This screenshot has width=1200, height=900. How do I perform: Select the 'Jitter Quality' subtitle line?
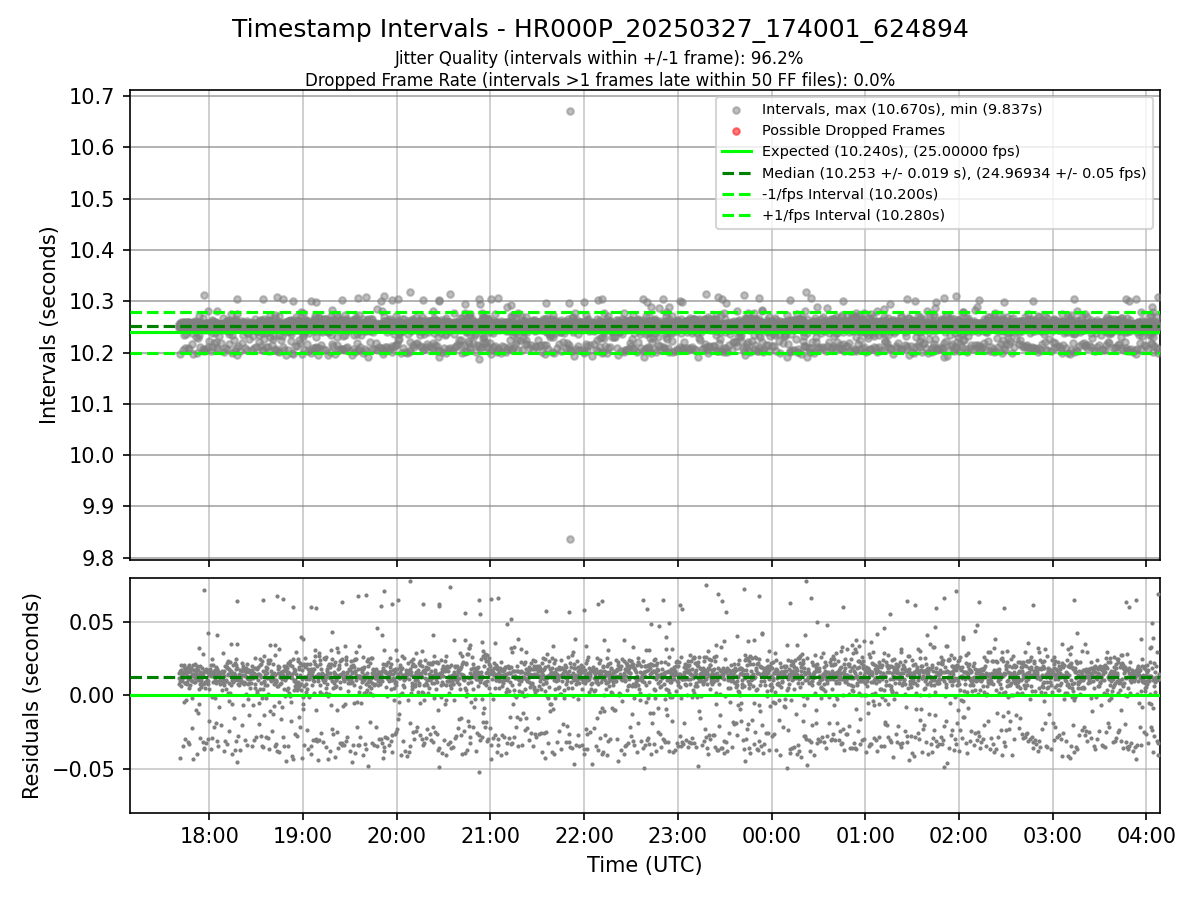coord(599,58)
